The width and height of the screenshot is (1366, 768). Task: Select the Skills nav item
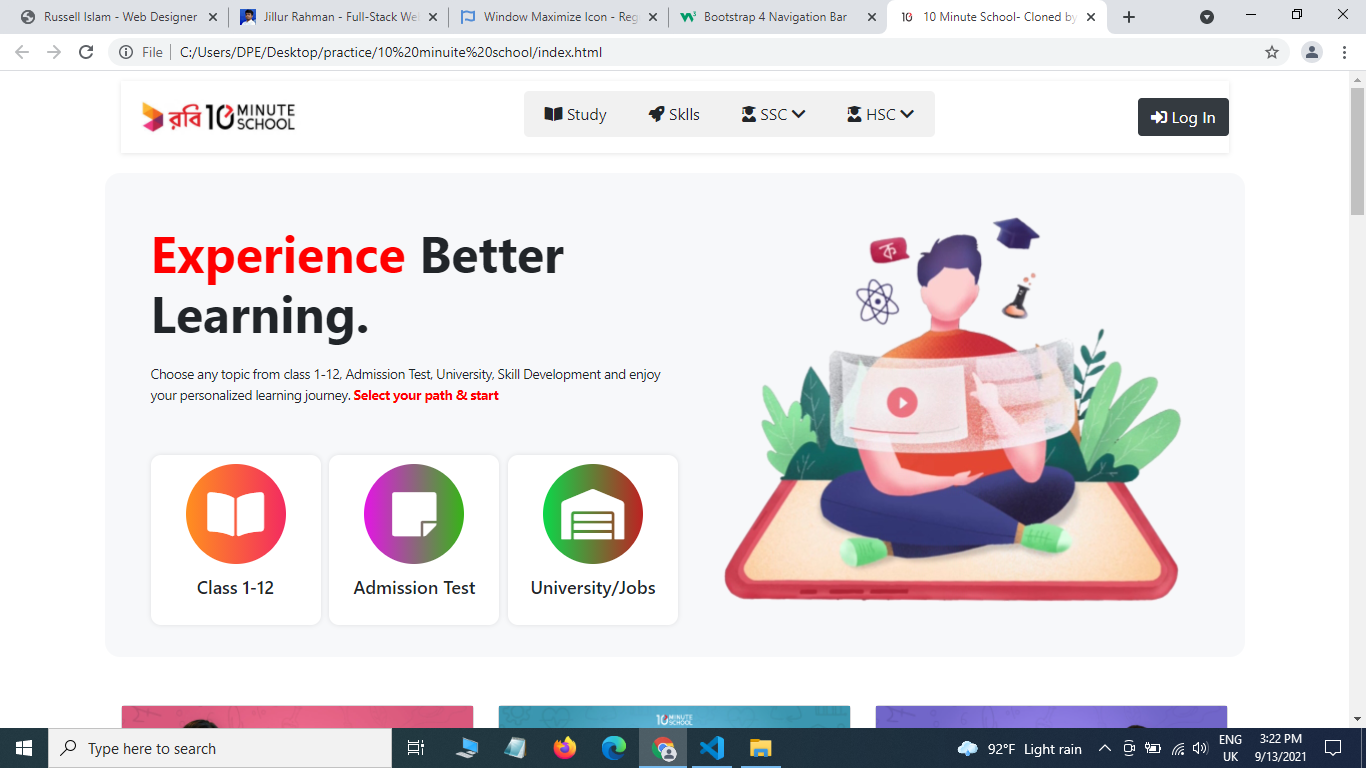tap(674, 115)
